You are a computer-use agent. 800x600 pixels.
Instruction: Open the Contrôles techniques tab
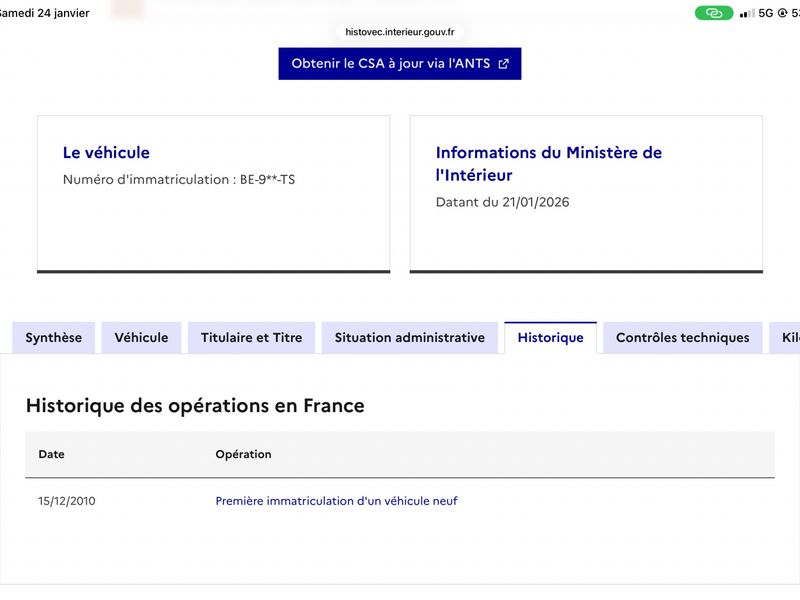[x=683, y=338]
